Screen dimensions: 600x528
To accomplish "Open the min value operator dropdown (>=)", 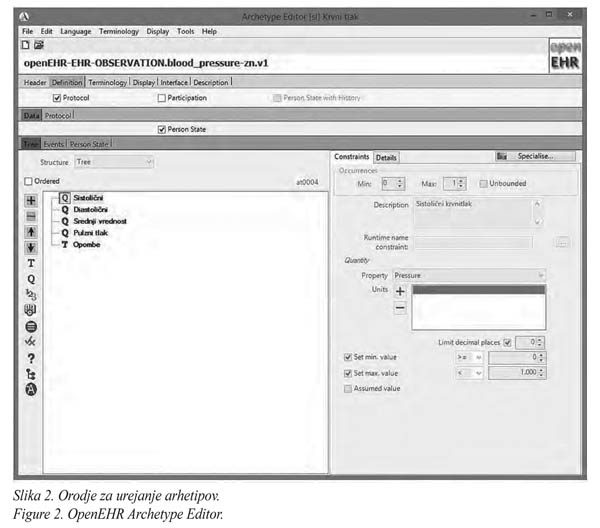I will point(470,357).
